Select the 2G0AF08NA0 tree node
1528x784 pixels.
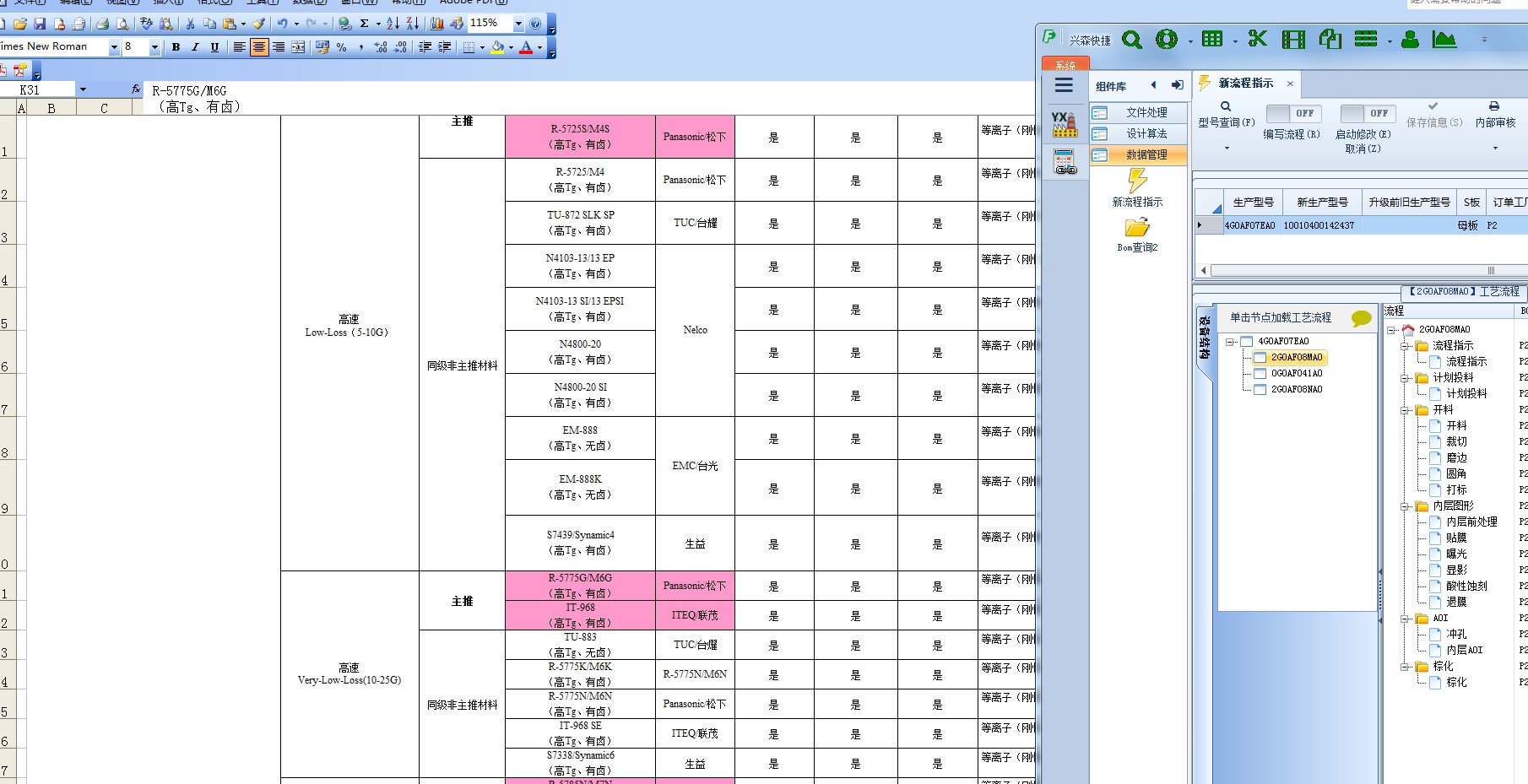[1297, 390]
